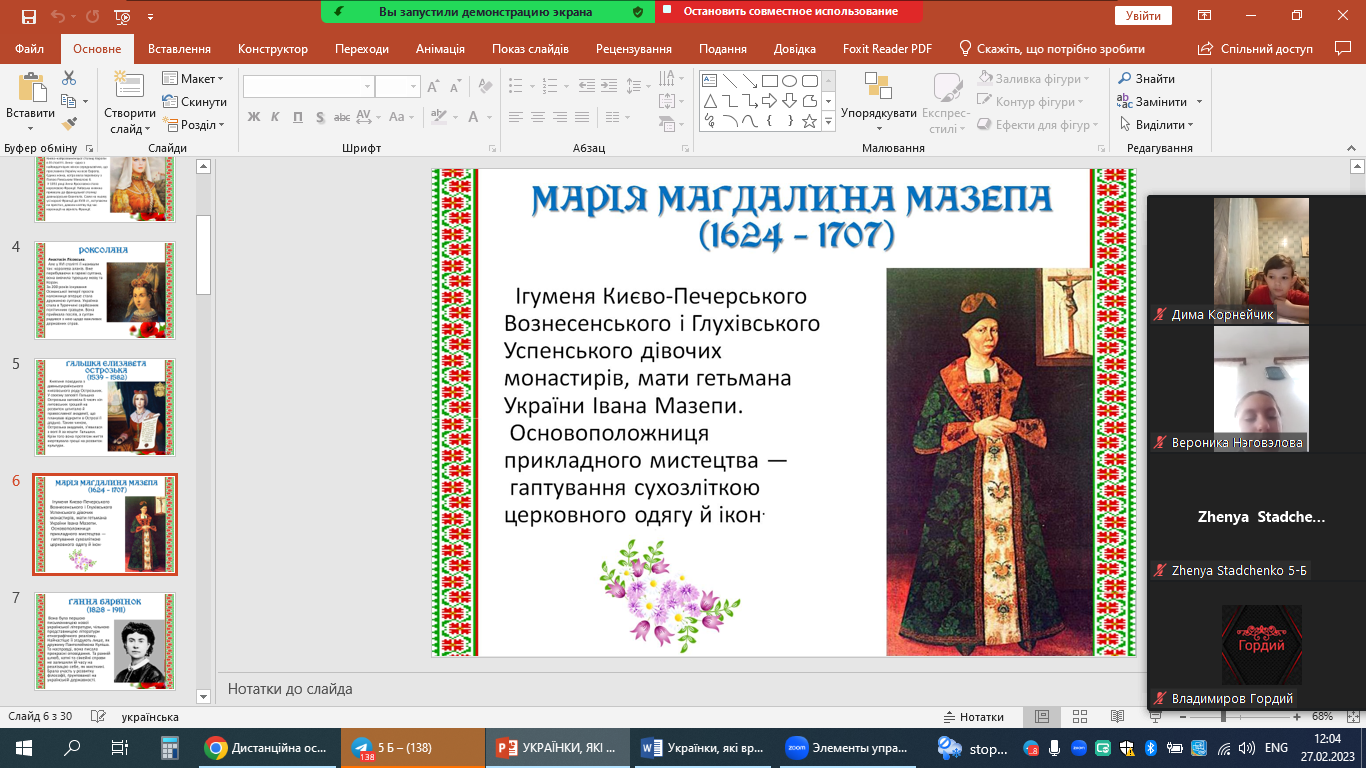The width and height of the screenshot is (1366, 768).
Task: Select slide 7 thumbnail Ганна Барвінок
Action: coord(105,641)
